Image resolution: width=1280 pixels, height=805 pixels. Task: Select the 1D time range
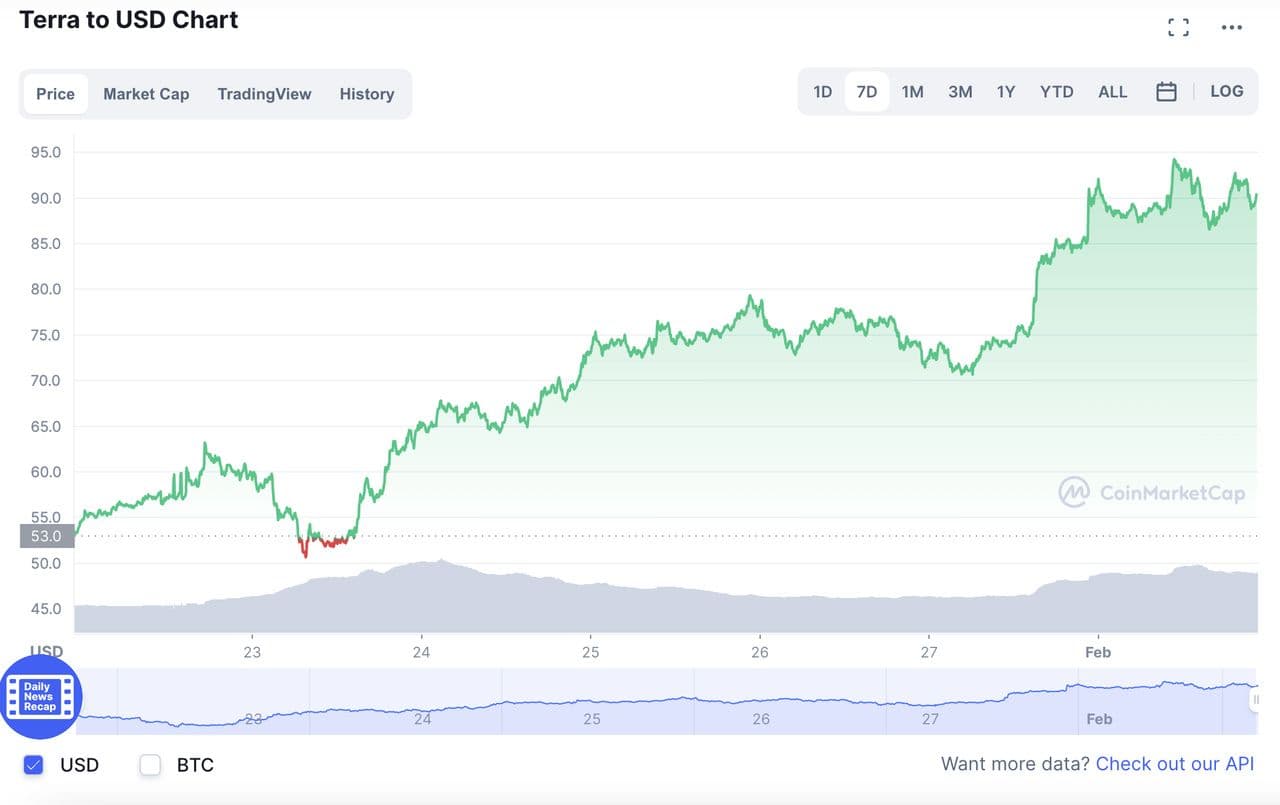pyautogui.click(x=822, y=92)
